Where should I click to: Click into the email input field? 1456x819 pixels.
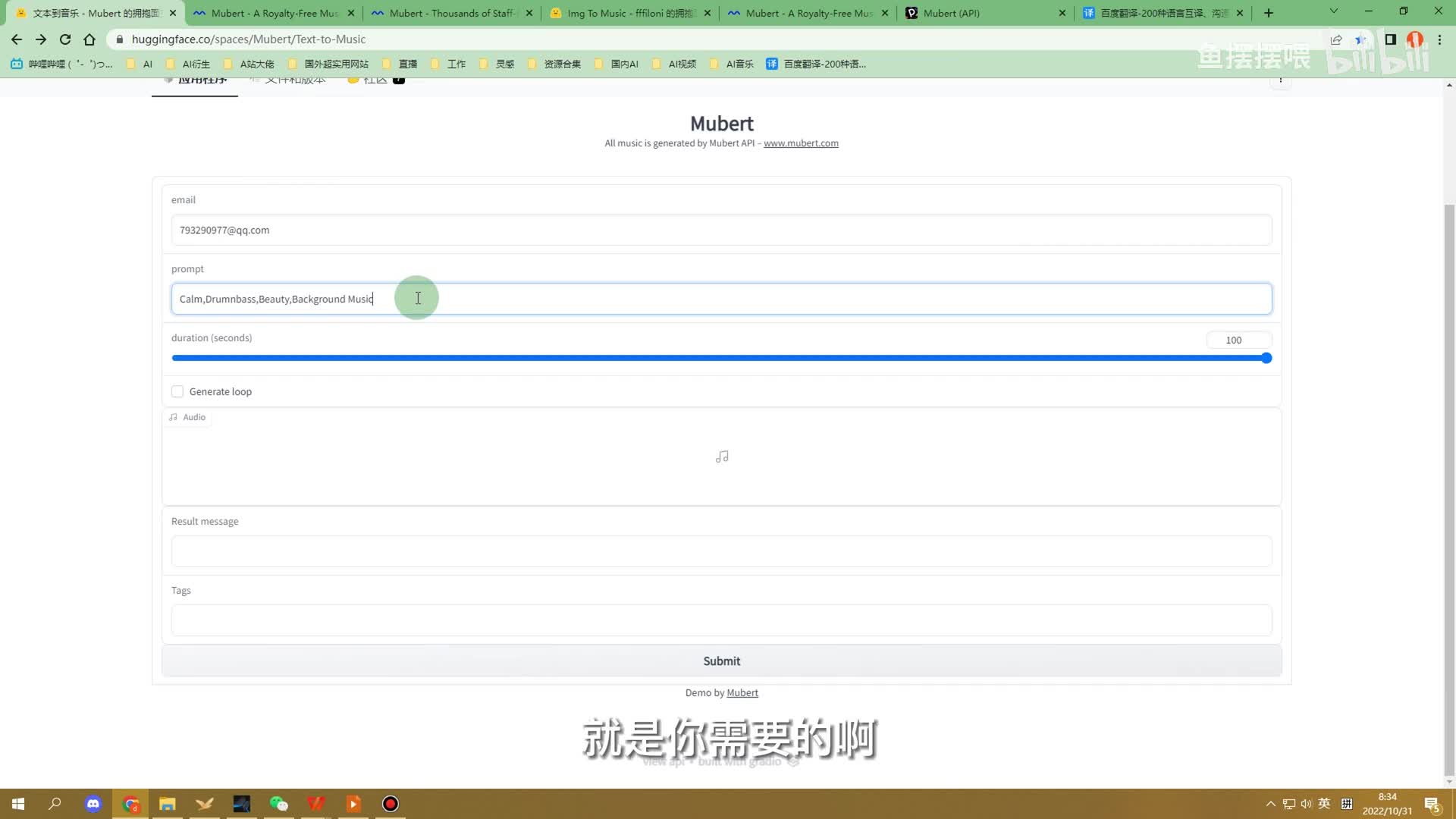(x=720, y=230)
